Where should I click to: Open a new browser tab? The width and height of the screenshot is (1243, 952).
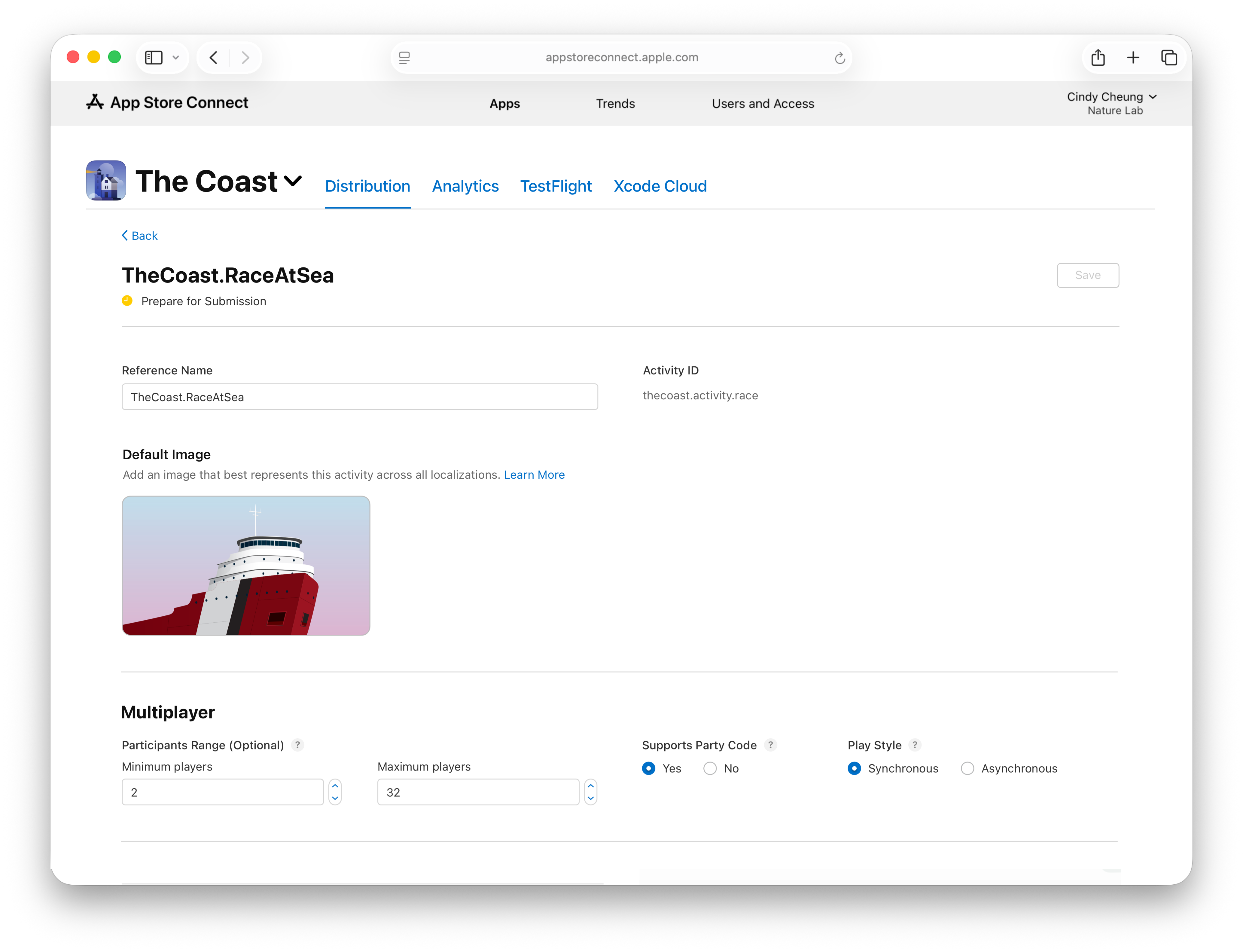tap(1133, 57)
